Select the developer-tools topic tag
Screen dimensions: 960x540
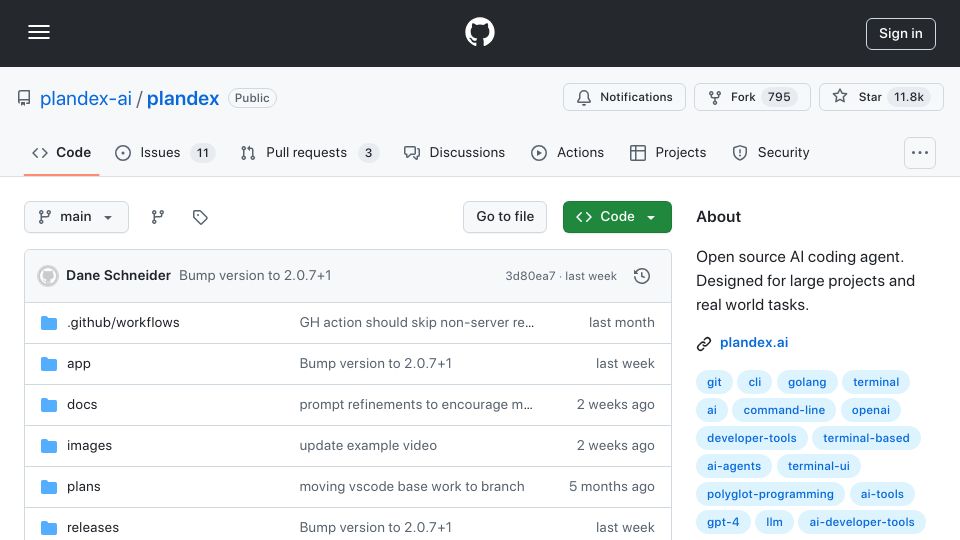pyautogui.click(x=752, y=438)
